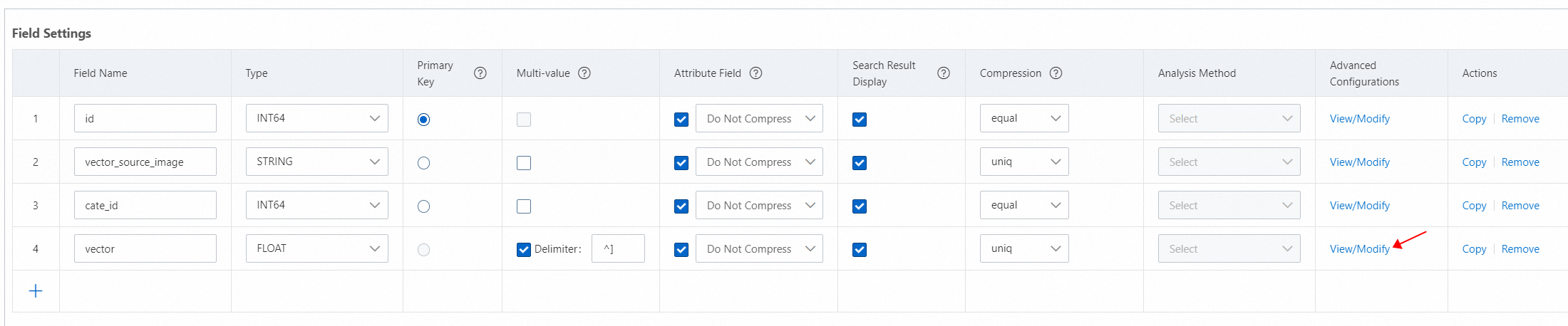This screenshot has height=326, width=1568.
Task: Remove the vector_source_image field
Action: tap(1520, 162)
